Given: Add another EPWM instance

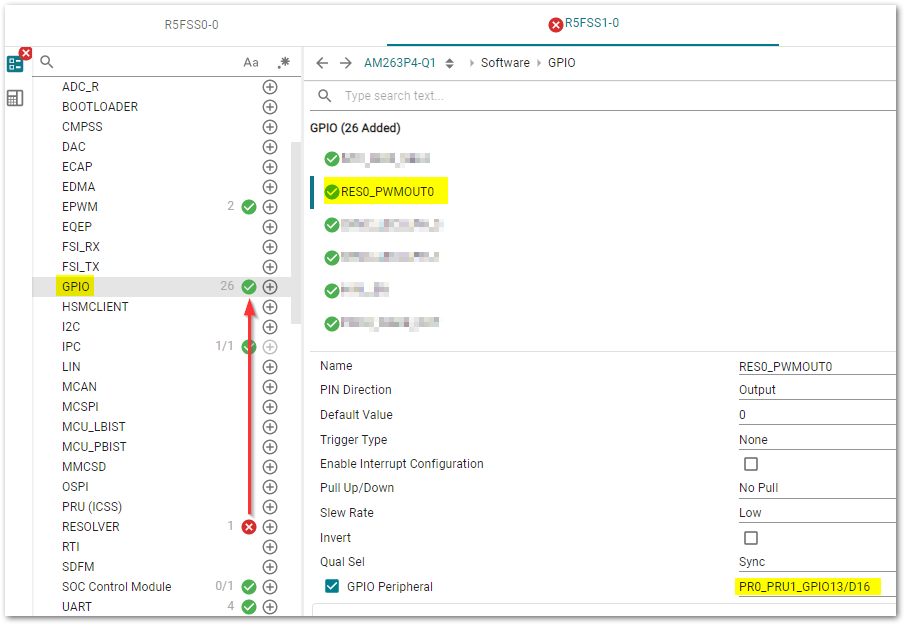Looking at the screenshot, I should click(270, 207).
